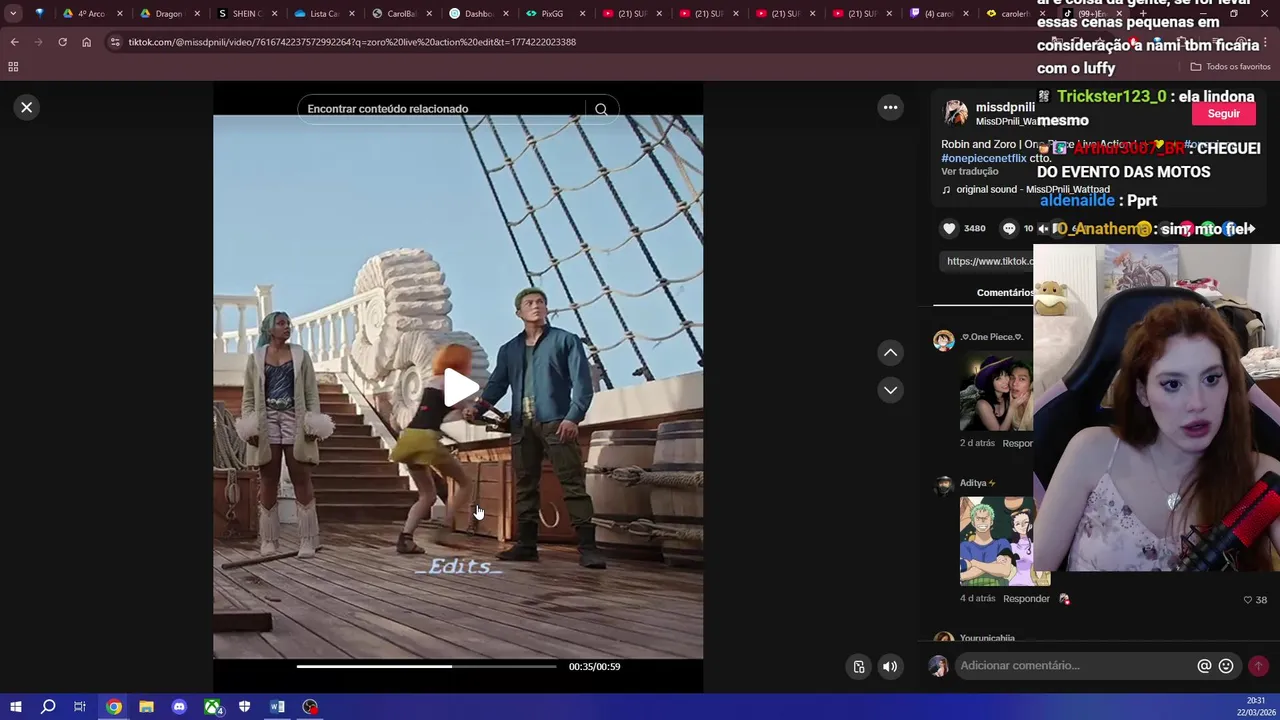This screenshot has width=1280, height=720.
Task: Close the TikTok video viewer
Action: 27,107
